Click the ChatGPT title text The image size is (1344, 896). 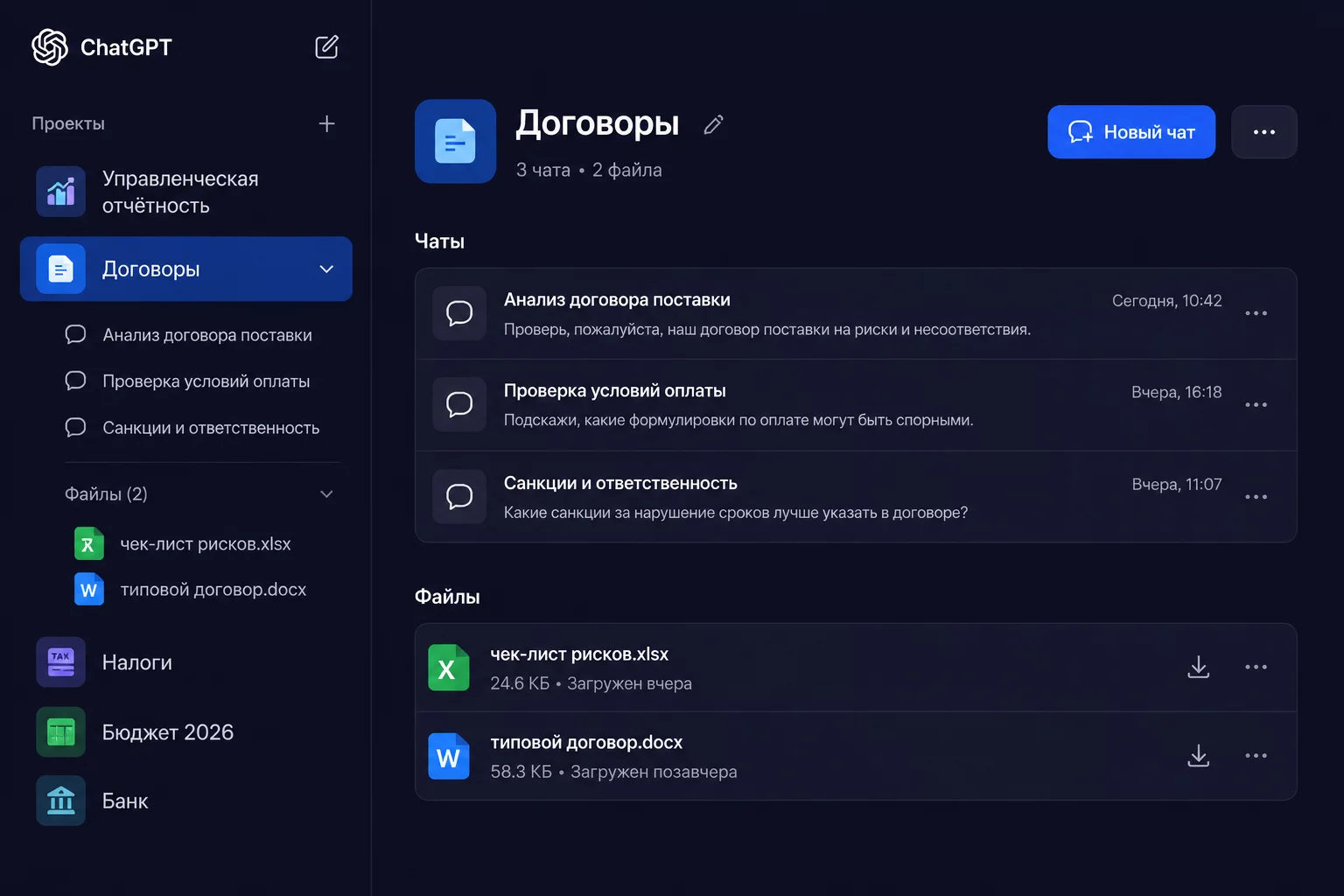(126, 47)
